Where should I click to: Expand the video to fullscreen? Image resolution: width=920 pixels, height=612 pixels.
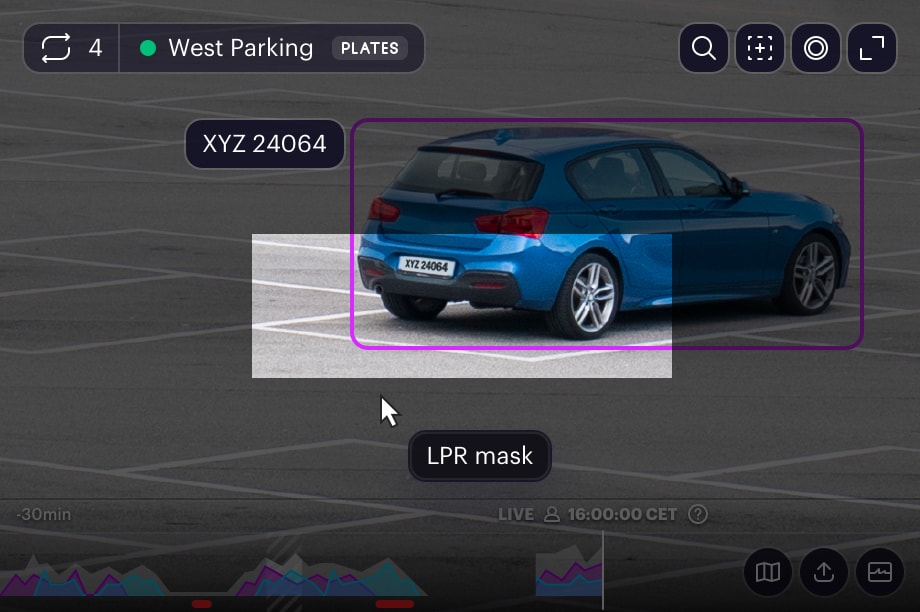[872, 48]
